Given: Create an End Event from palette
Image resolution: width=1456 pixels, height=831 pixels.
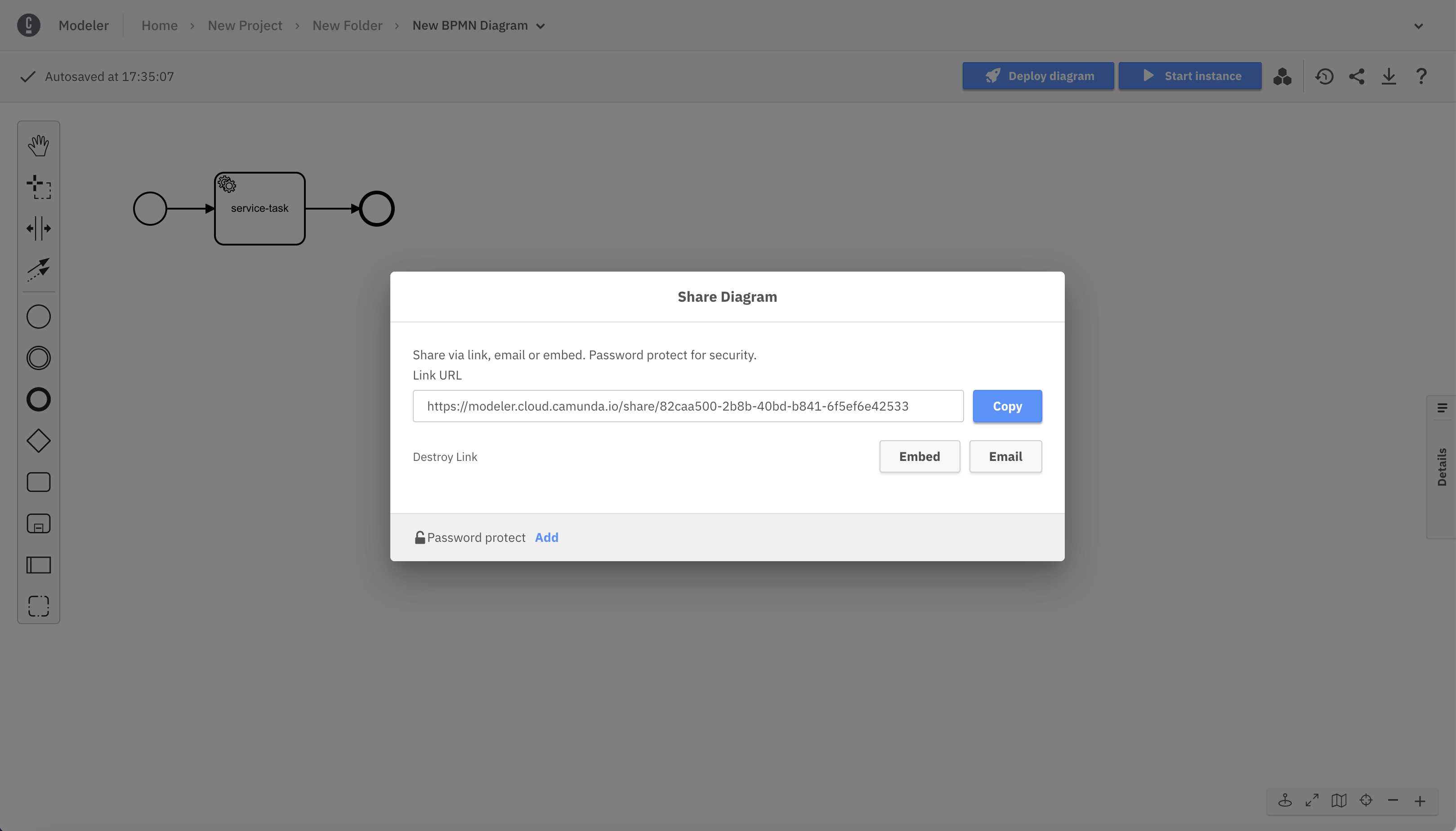Looking at the screenshot, I should pos(38,399).
